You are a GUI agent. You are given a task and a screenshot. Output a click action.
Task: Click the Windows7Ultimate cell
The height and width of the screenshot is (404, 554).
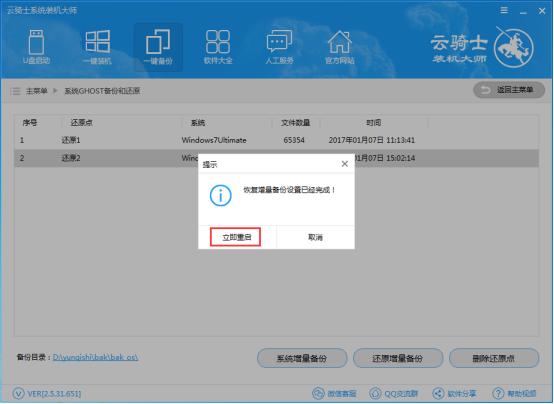[x=214, y=140]
